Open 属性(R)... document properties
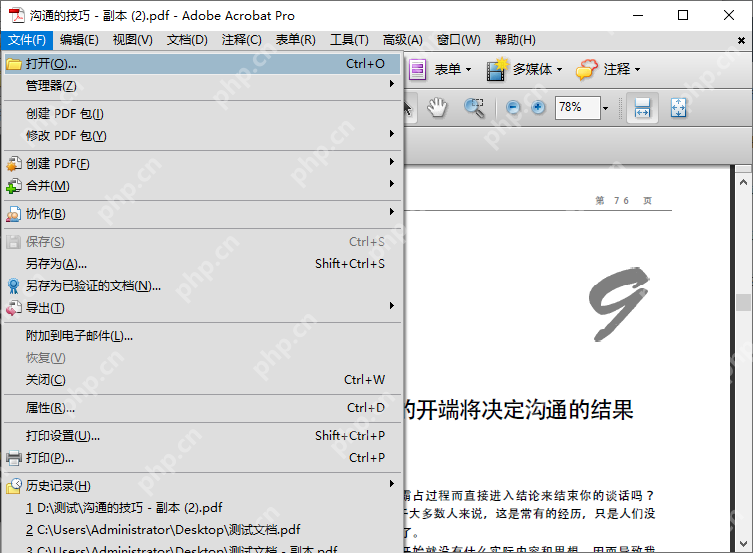The height and width of the screenshot is (553, 753). point(202,408)
